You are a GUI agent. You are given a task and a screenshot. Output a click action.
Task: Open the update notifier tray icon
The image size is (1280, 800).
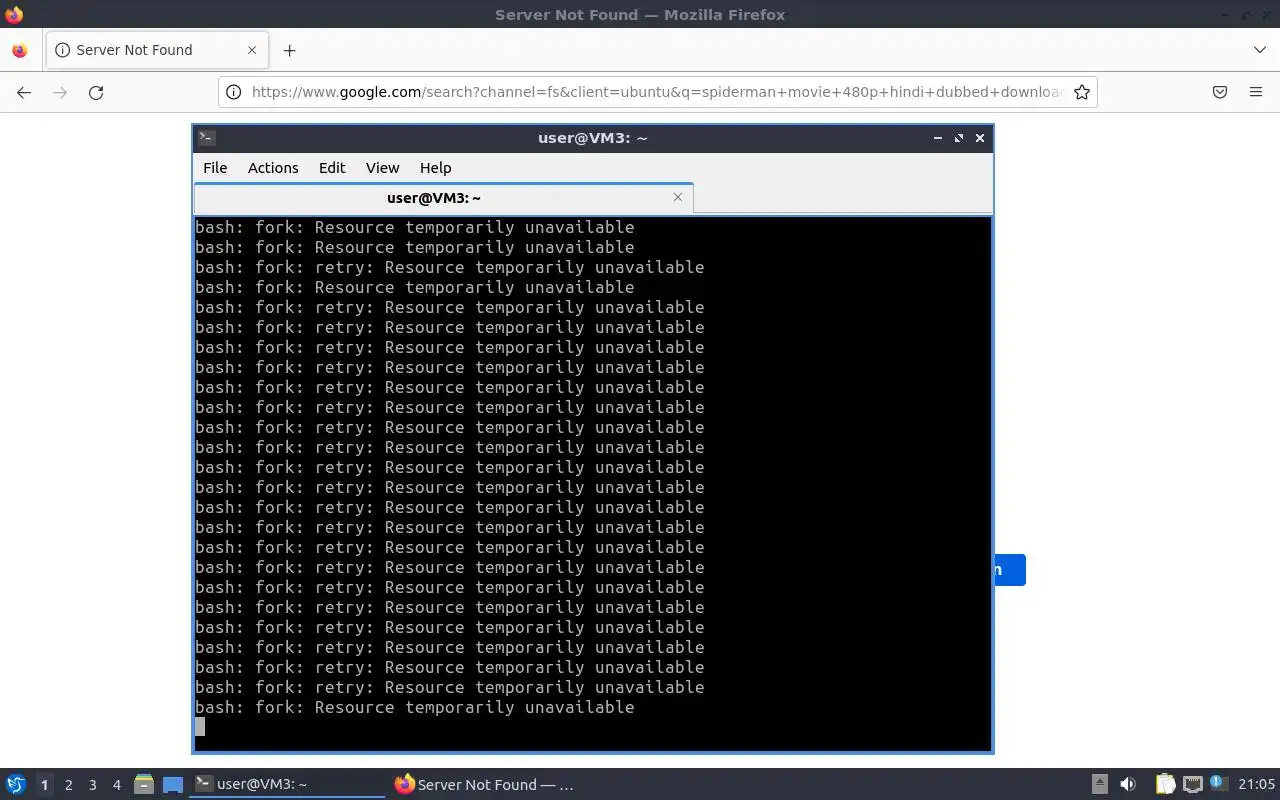1217,784
